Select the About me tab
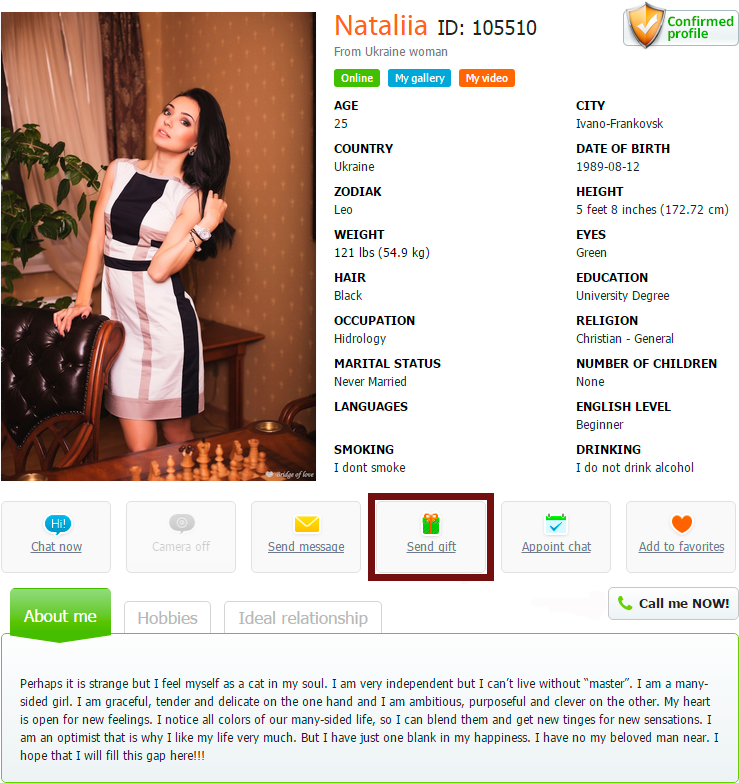Viewport: 739px width, 783px height. [60, 615]
